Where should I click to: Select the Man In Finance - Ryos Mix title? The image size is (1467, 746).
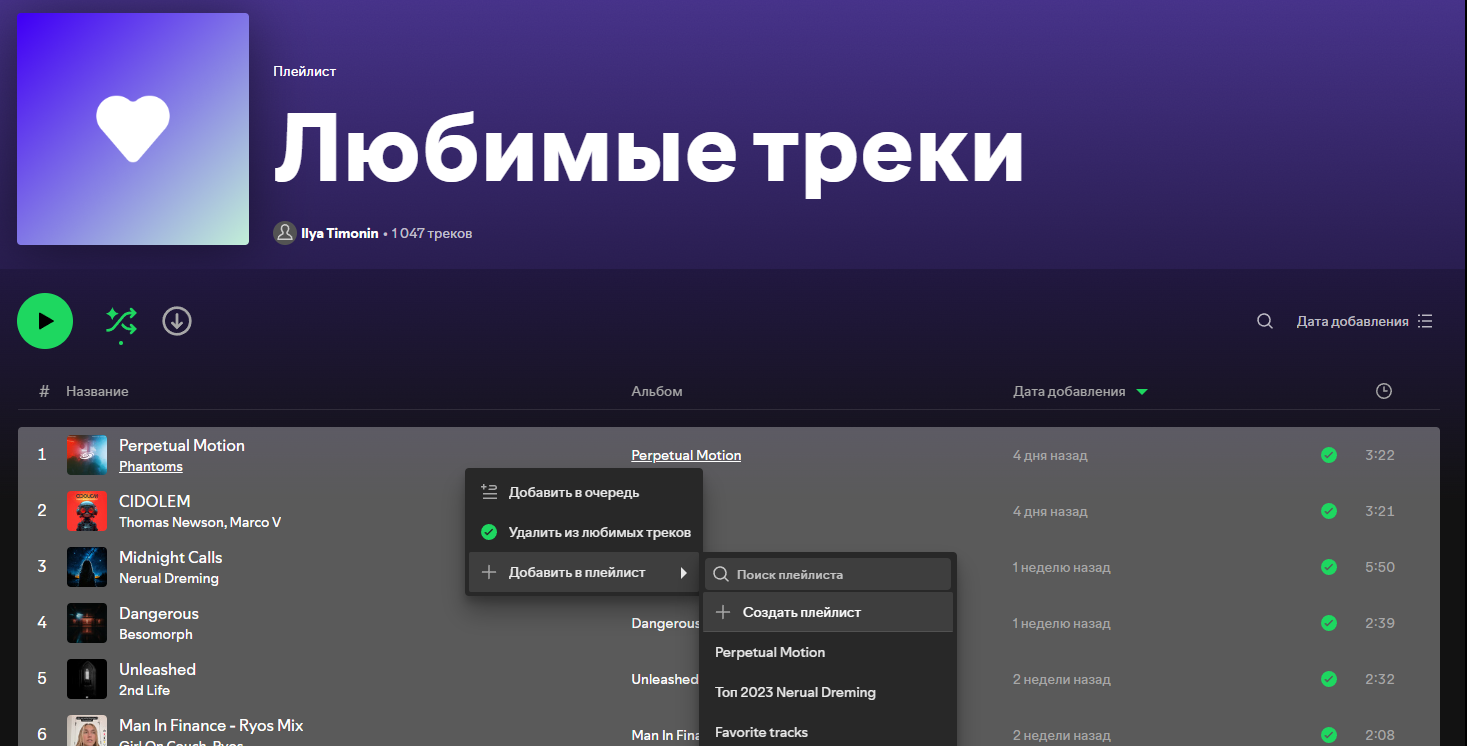tap(211, 725)
